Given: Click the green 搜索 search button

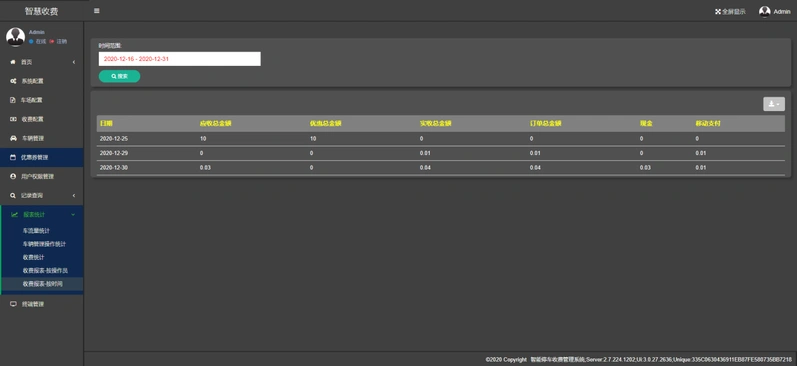Looking at the screenshot, I should pos(119,76).
